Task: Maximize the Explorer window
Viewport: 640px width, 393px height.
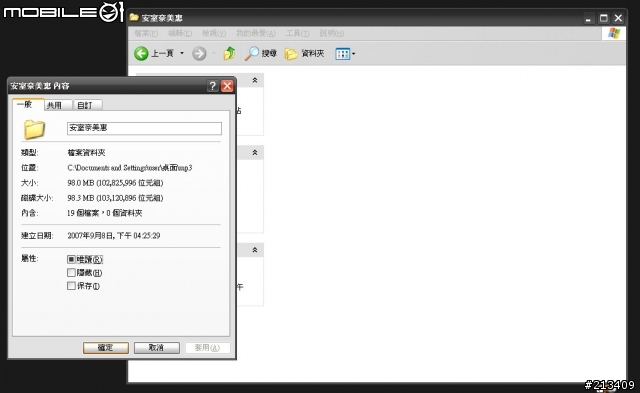Action: (604, 18)
